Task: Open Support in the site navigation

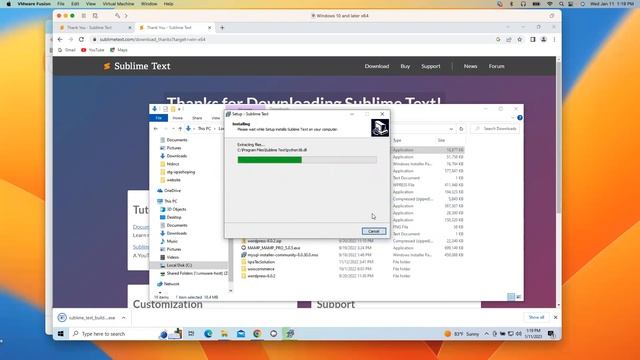Action: pyautogui.click(x=431, y=66)
